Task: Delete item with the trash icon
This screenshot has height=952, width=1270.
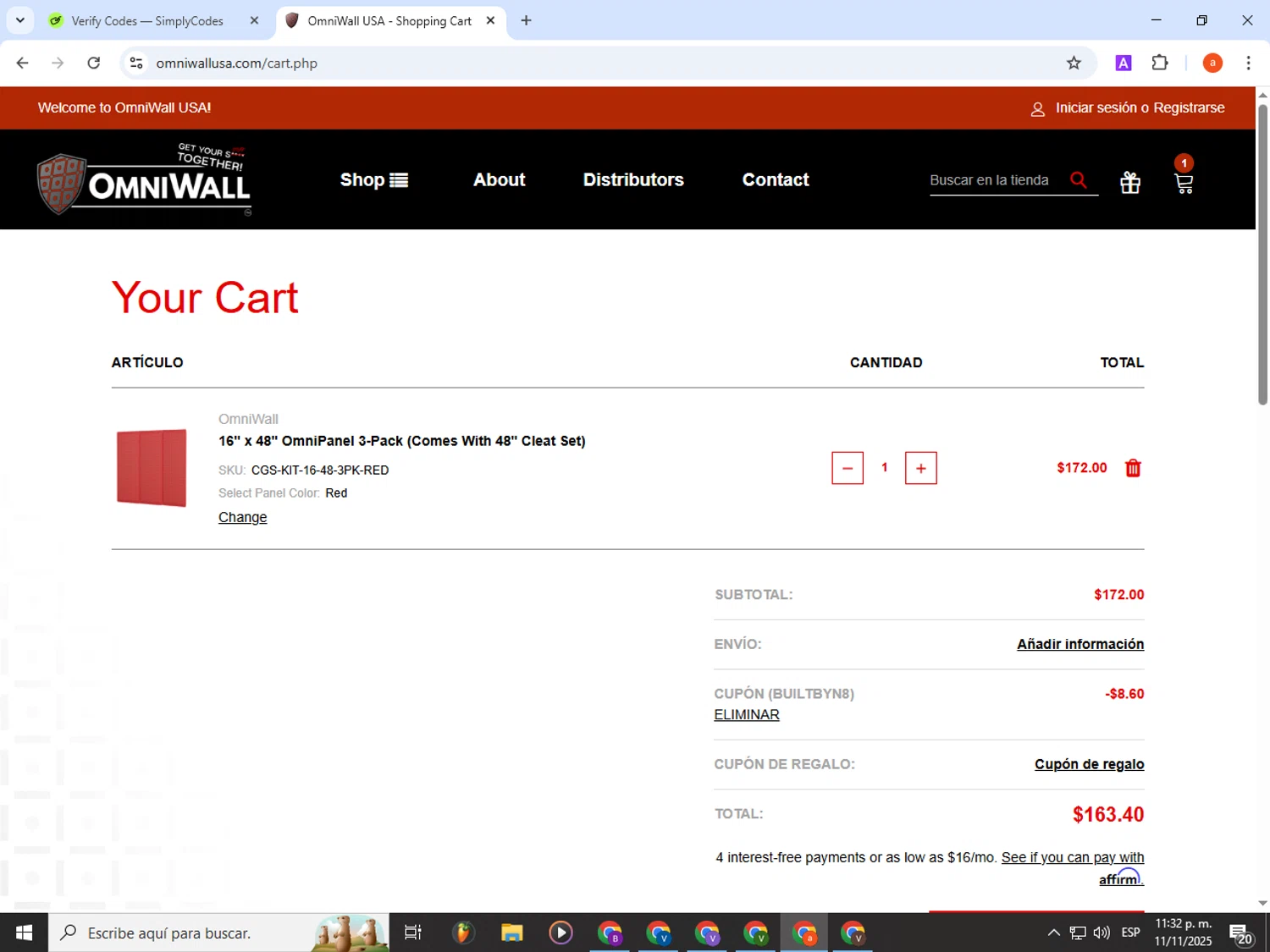Action: pos(1133,468)
